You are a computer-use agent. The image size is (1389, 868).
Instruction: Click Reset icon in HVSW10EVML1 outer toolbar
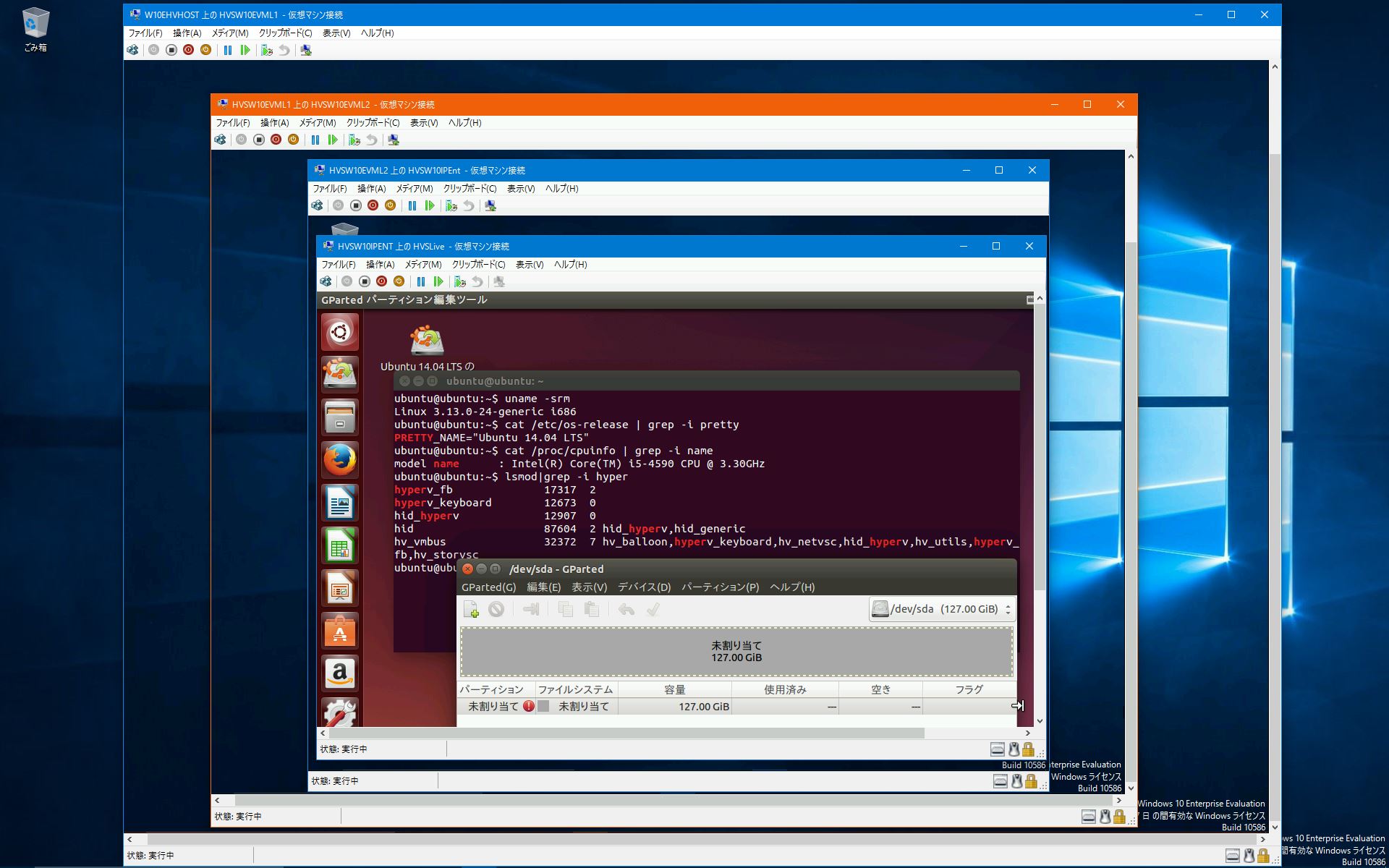pyautogui.click(x=245, y=50)
